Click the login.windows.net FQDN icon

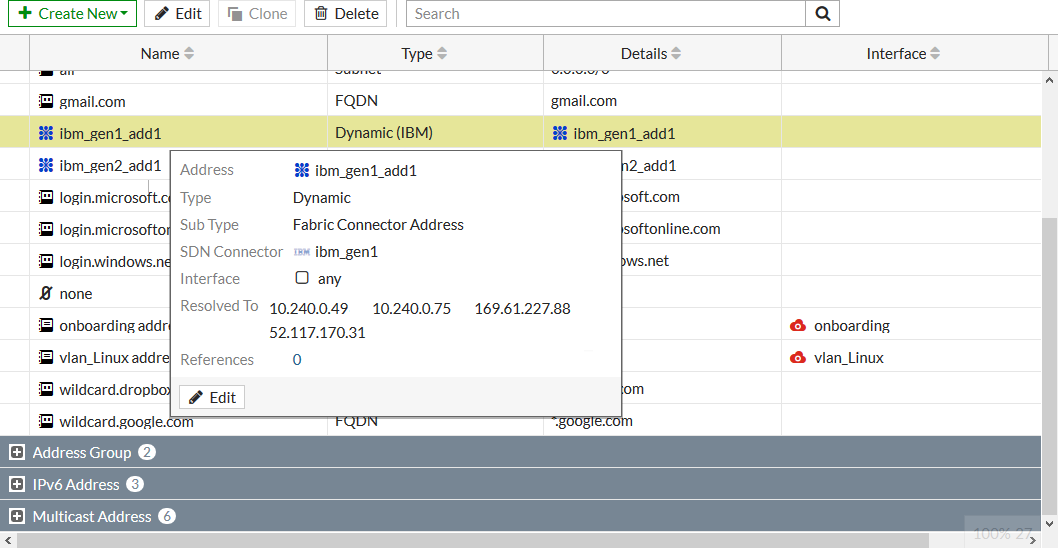pyautogui.click(x=45, y=261)
